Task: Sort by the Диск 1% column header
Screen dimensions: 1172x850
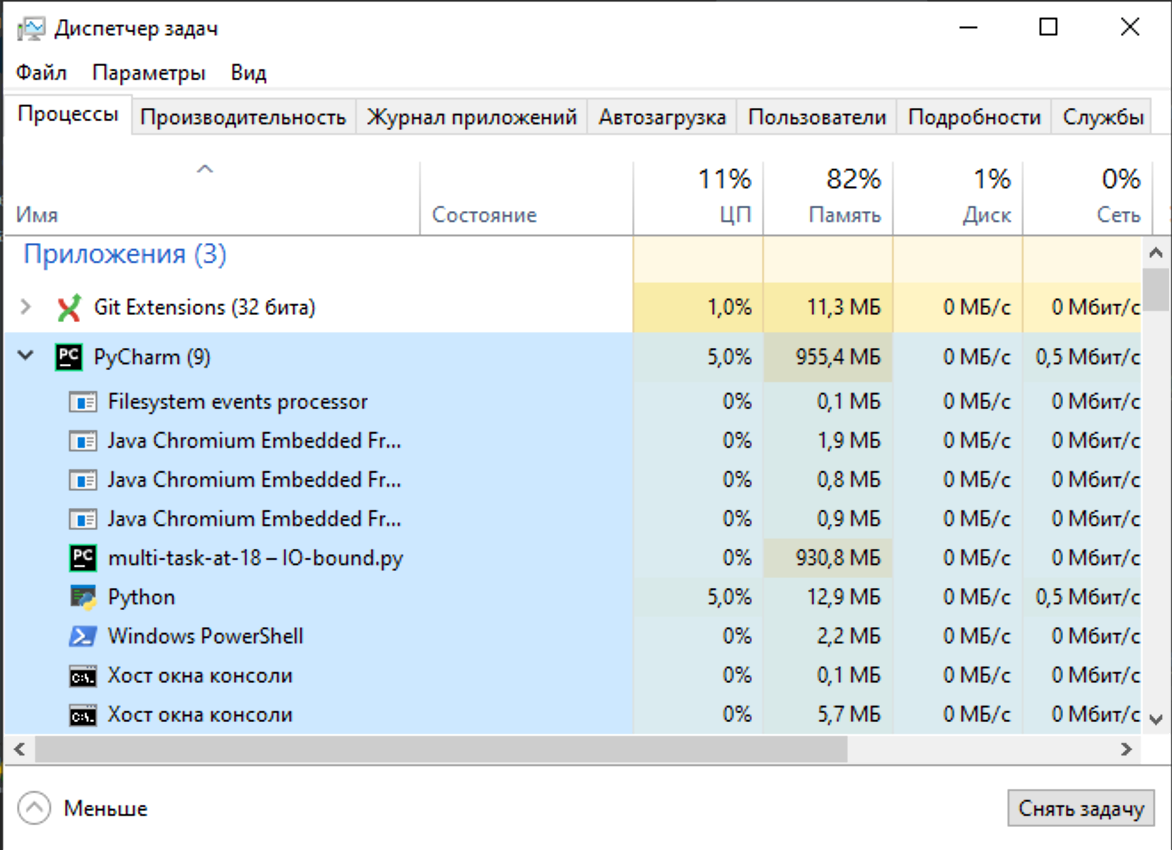Action: point(957,198)
